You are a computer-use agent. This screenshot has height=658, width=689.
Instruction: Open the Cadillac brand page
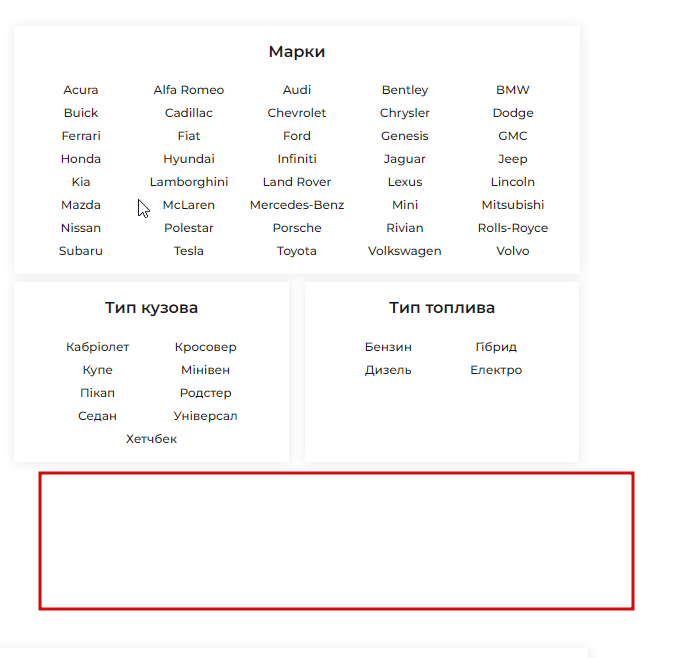pyautogui.click(x=189, y=113)
